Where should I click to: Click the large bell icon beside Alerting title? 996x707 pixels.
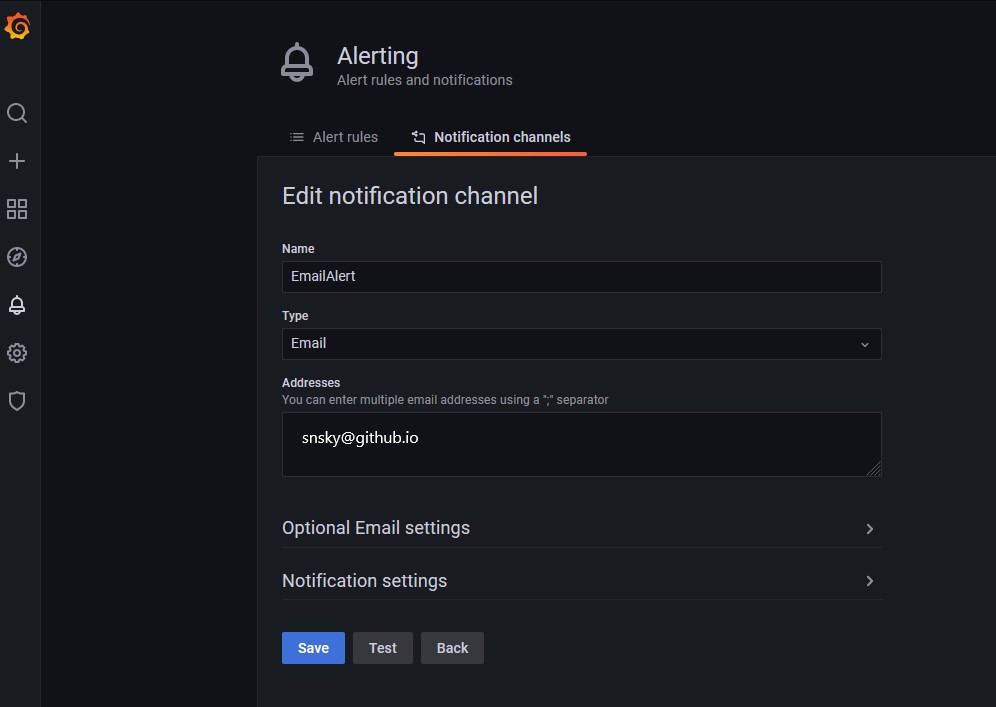click(x=297, y=63)
